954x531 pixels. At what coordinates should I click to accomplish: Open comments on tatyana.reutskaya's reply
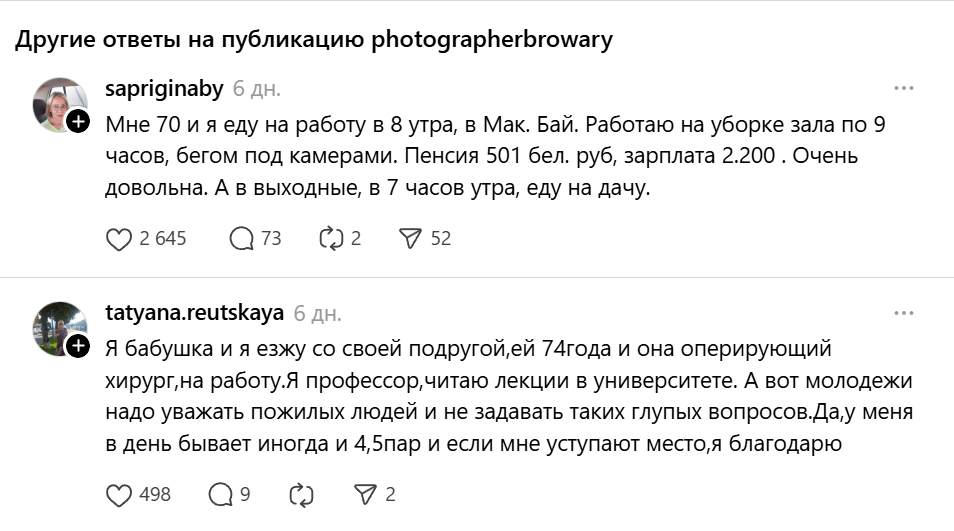point(219,494)
